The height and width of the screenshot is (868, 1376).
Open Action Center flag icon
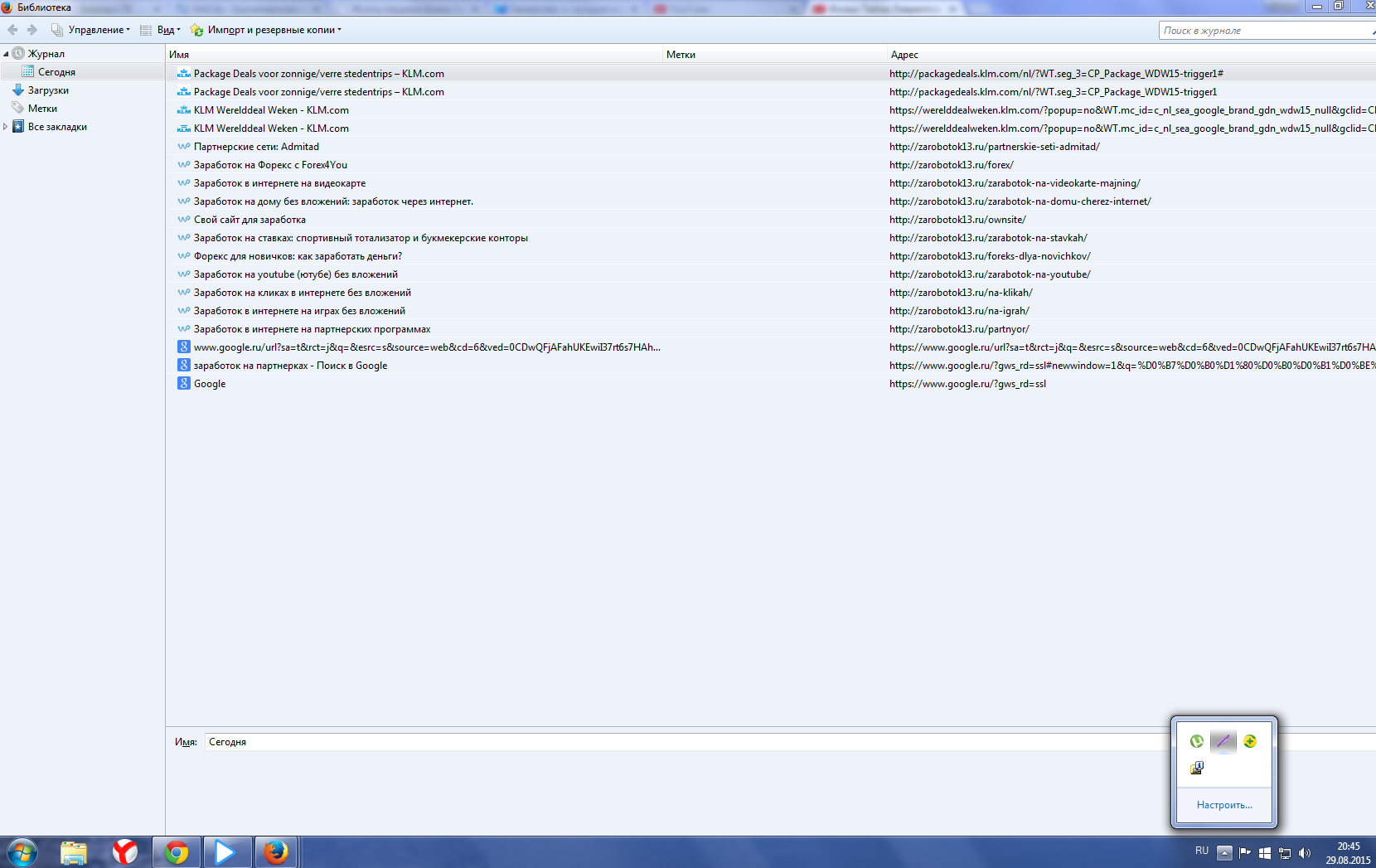click(x=1245, y=853)
